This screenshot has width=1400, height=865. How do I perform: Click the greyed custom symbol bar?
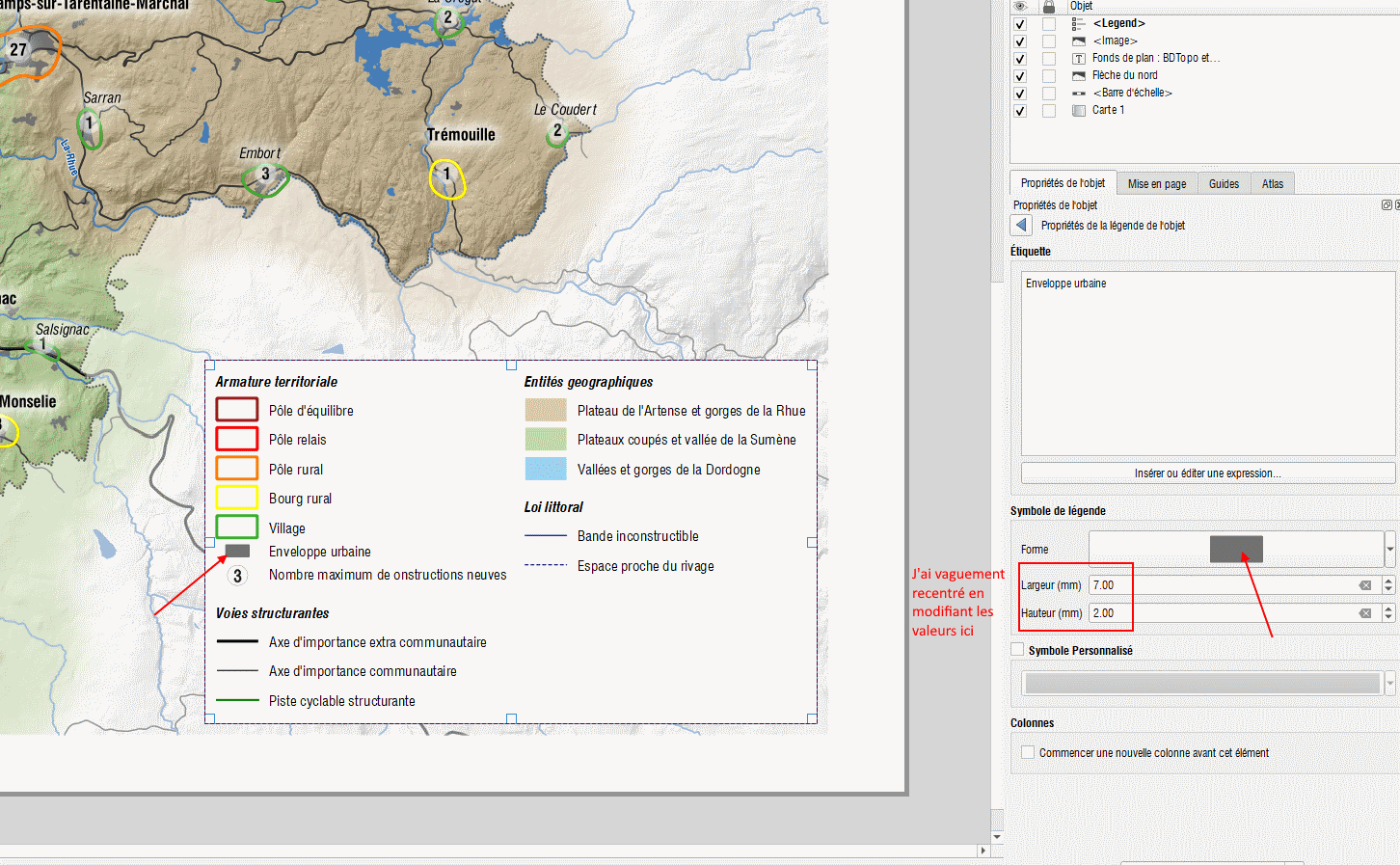(1202, 683)
